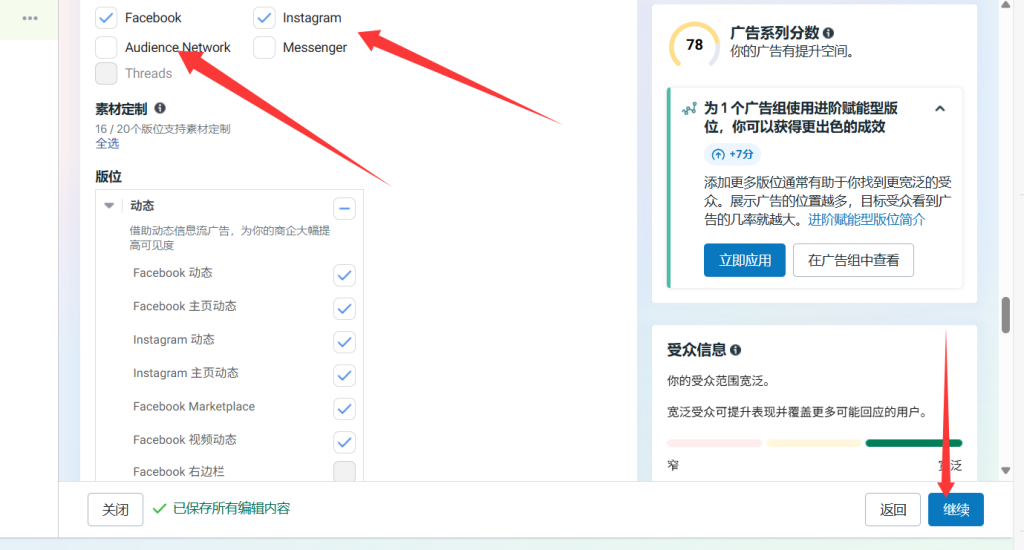Open the 进阶赋能型版位简介 link
The height and width of the screenshot is (550, 1024).
pyautogui.click(x=866, y=220)
